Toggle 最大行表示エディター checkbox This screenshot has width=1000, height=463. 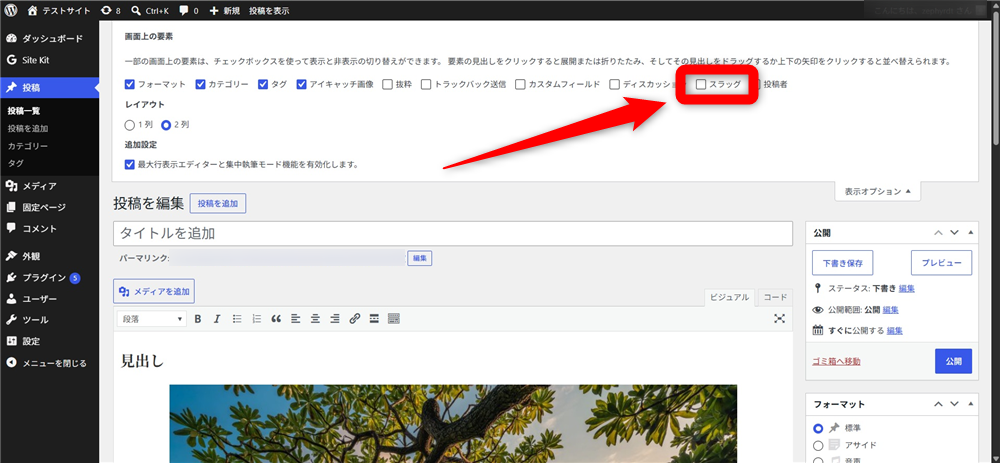129,165
